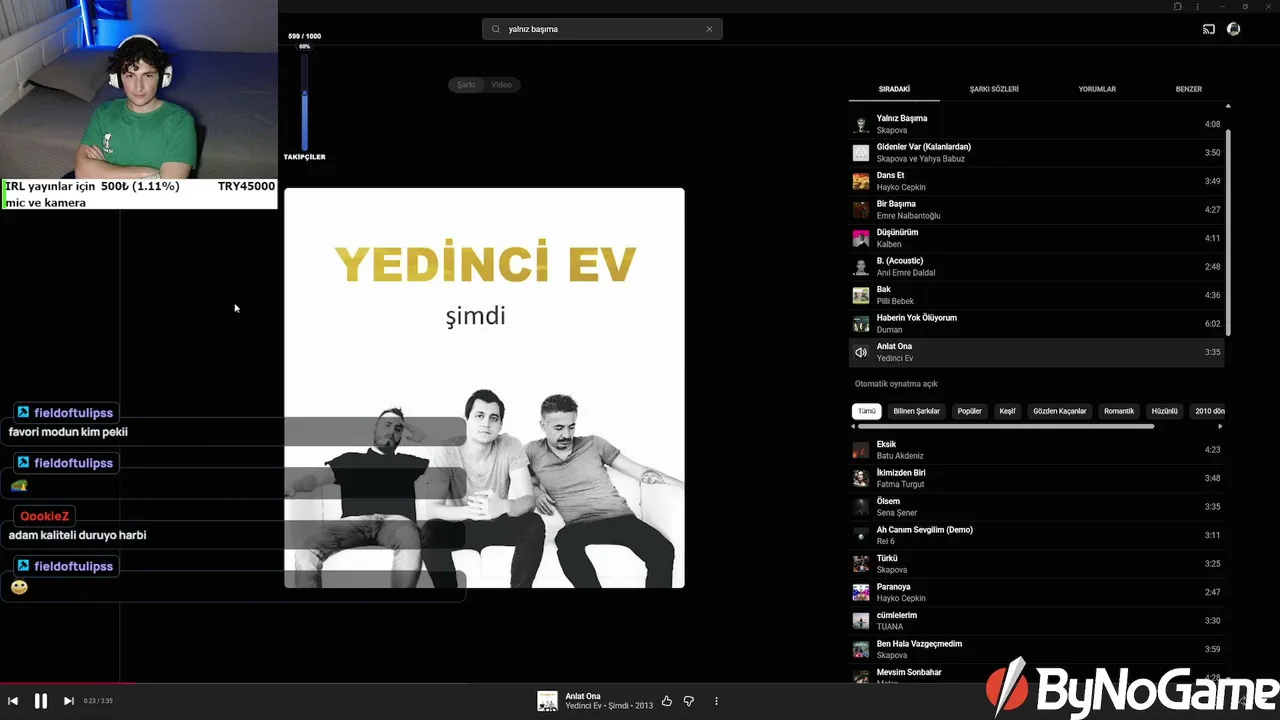Play Ah Canım Sevgilim (Demo) by Rei 6
Screen dimensions: 1280x720
point(1037,535)
